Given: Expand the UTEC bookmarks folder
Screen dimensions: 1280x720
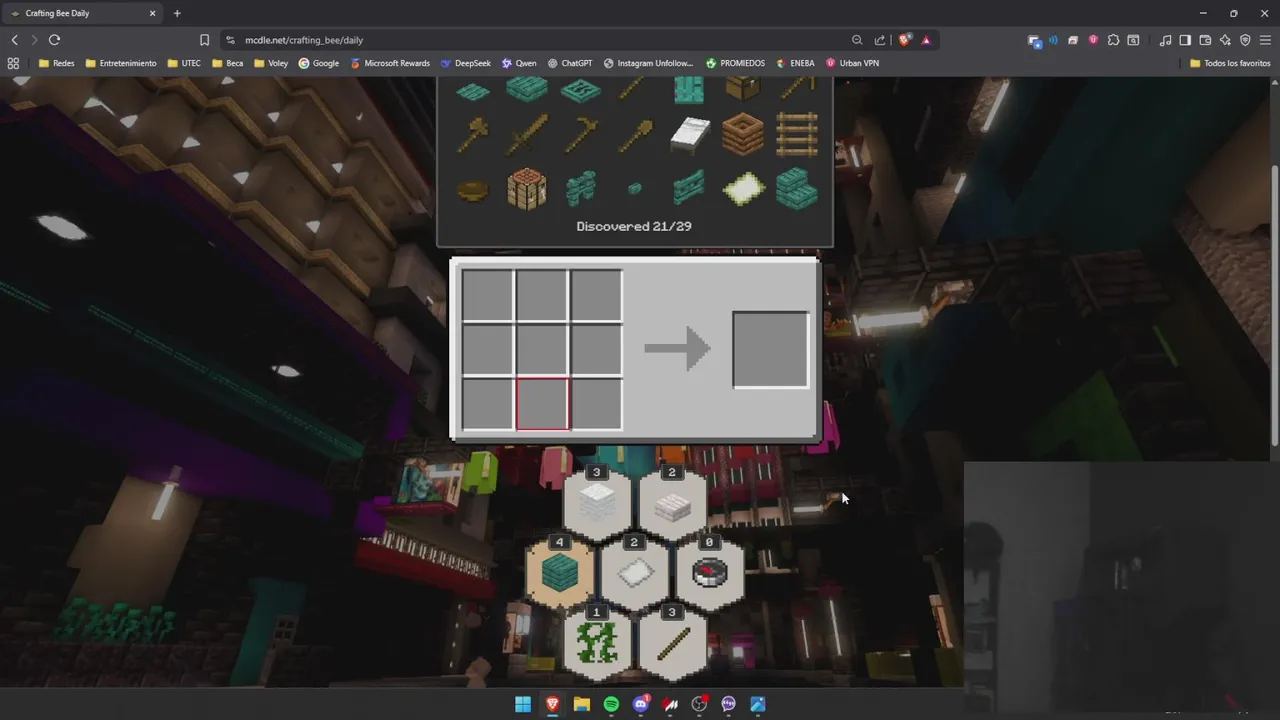Looking at the screenshot, I should coord(184,63).
